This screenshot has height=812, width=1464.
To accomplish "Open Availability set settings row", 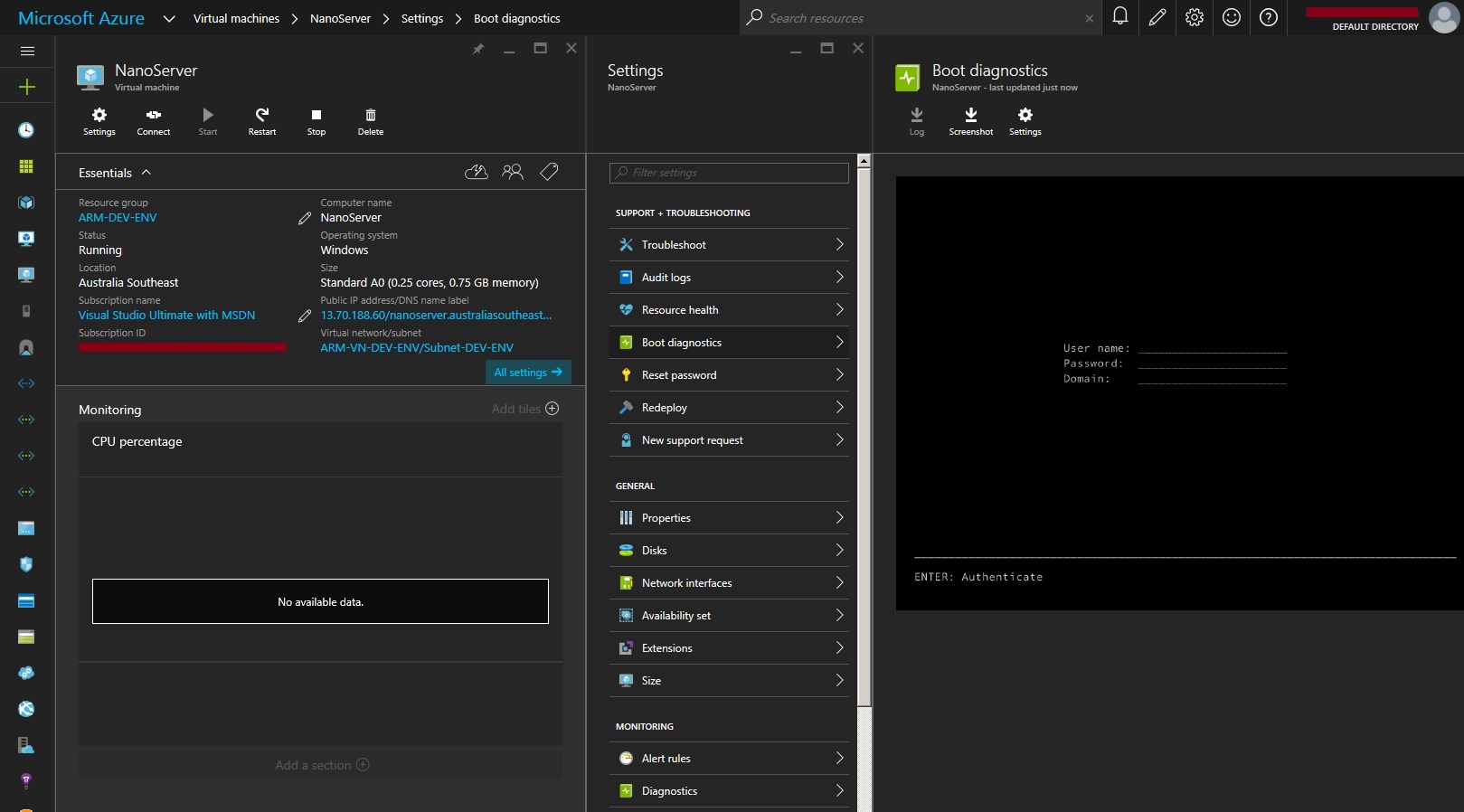I will [x=730, y=616].
